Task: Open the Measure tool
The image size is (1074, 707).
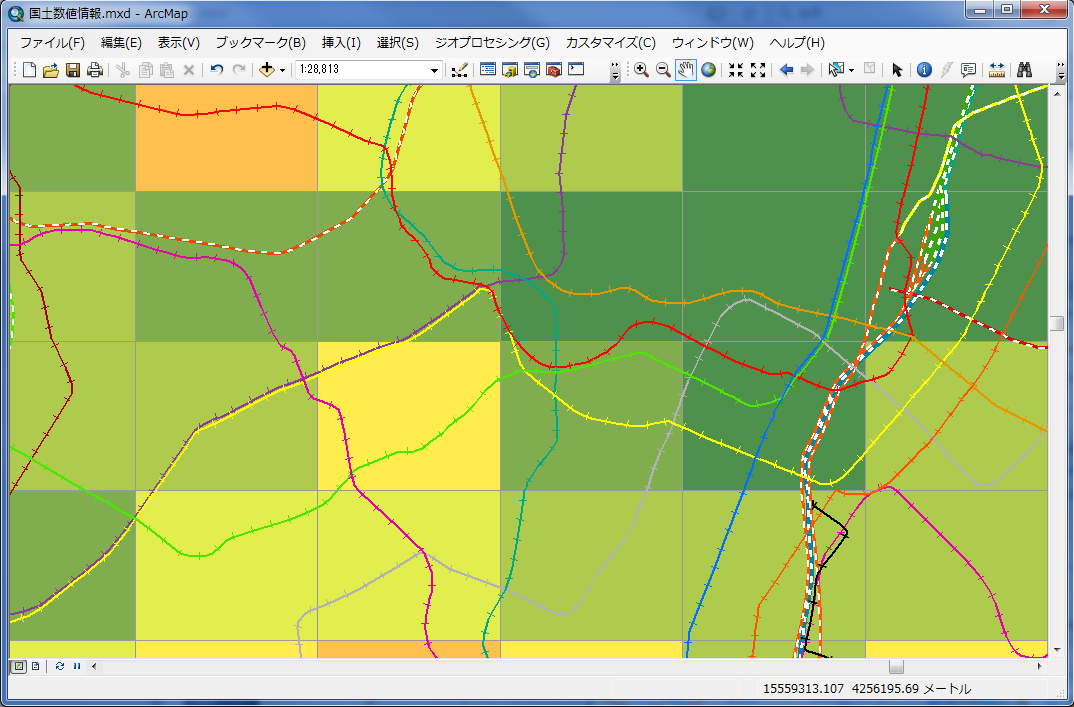Action: [997, 70]
